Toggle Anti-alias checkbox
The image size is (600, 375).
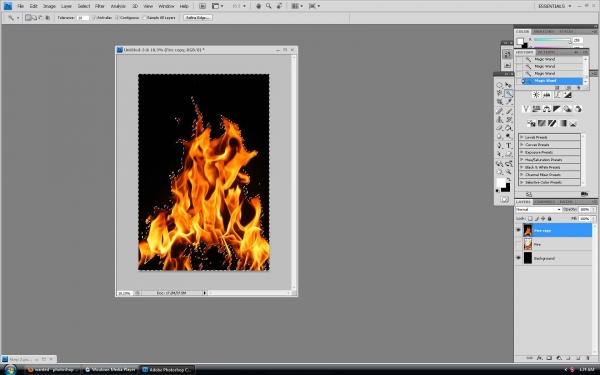pos(94,18)
